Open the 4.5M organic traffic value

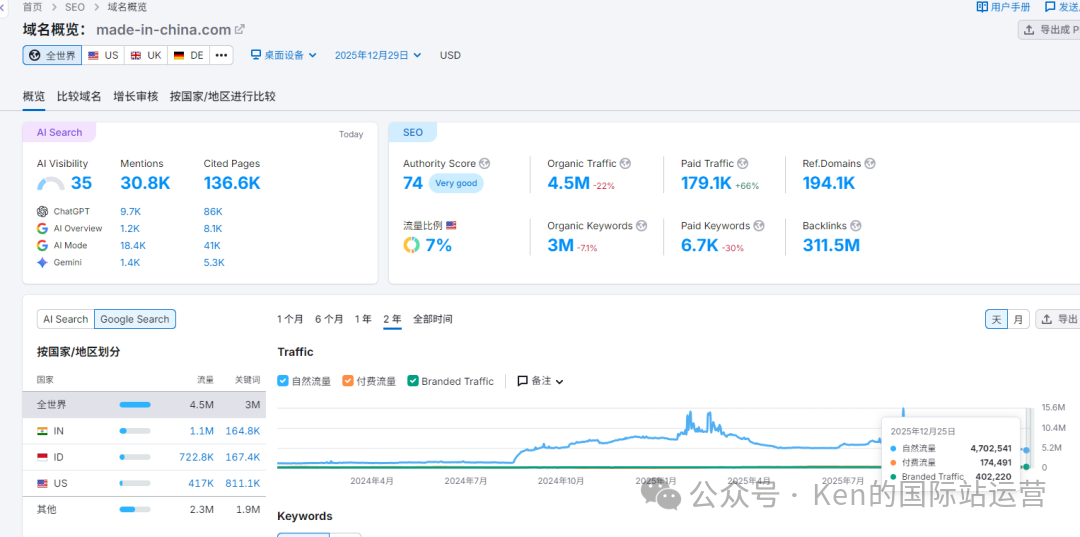(x=568, y=183)
